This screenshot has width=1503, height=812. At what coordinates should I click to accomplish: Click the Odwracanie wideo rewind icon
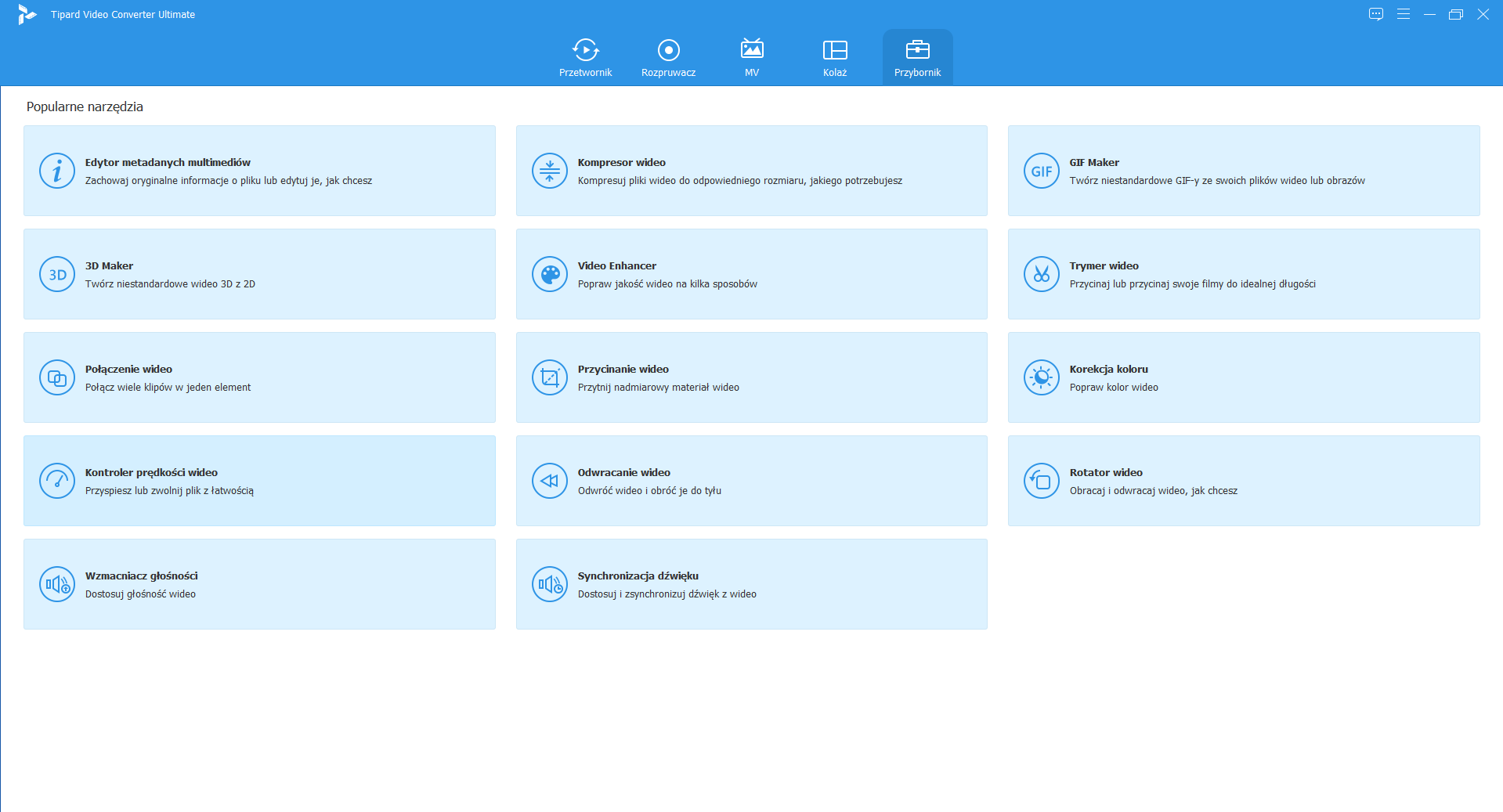[550, 481]
